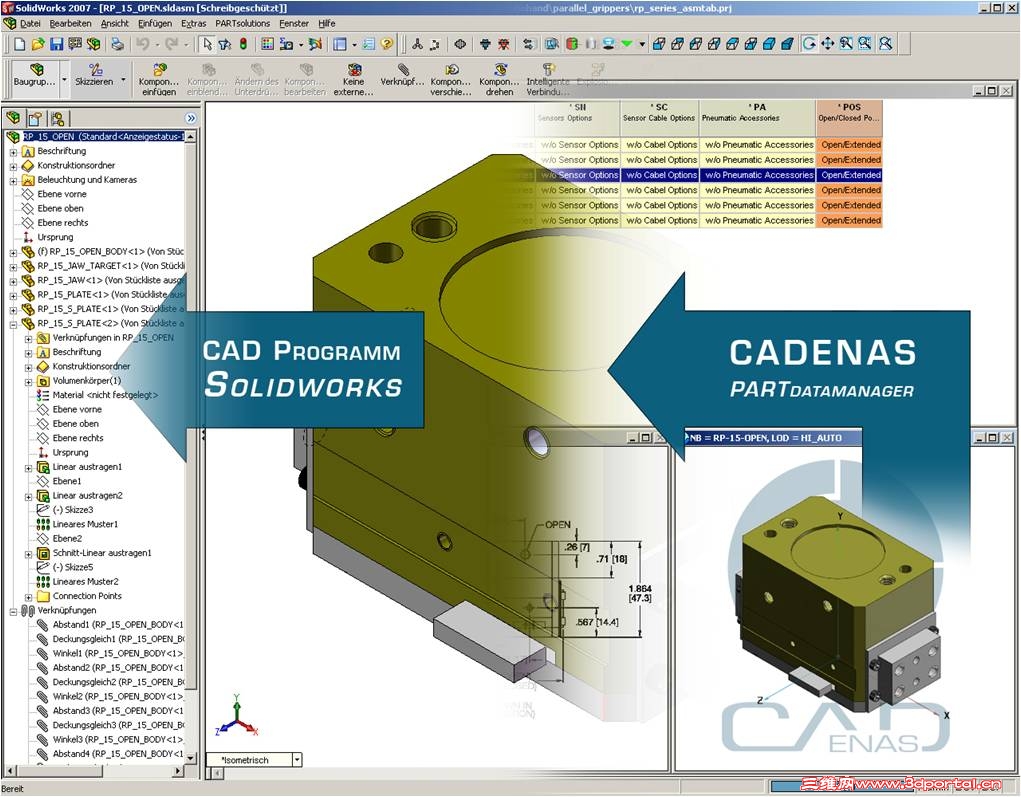Click the highlighted w/o Cabel Options table cell
The height and width of the screenshot is (797, 1021).
[660, 175]
